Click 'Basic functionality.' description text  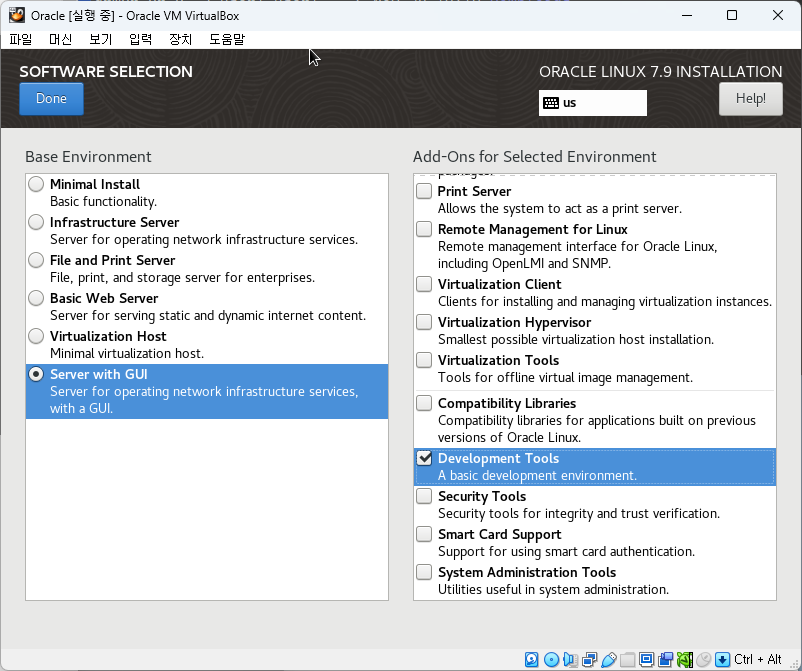pyautogui.click(x=103, y=202)
